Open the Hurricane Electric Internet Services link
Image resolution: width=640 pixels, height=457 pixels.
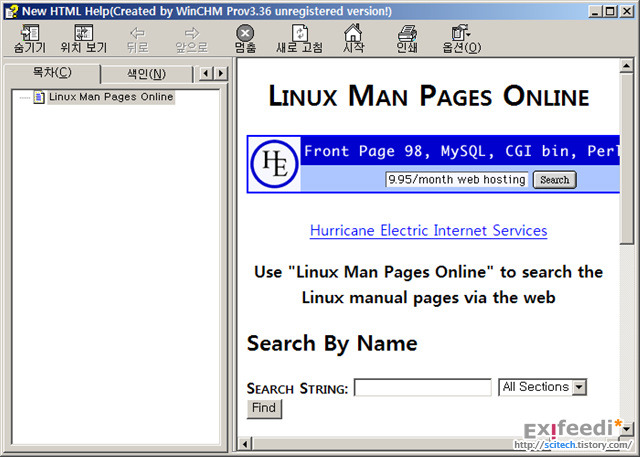point(429,231)
